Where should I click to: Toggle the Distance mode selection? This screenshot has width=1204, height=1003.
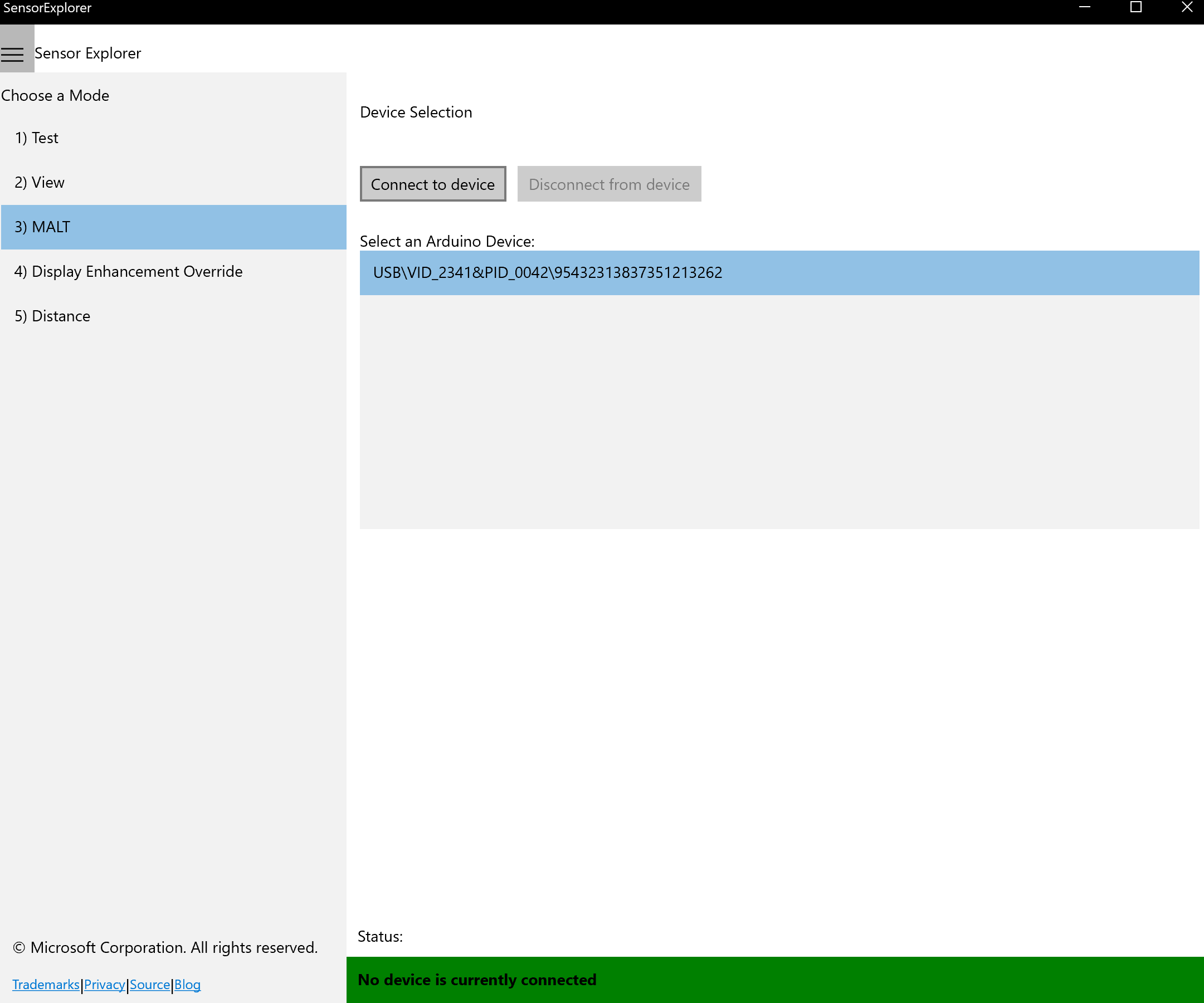[x=53, y=315]
